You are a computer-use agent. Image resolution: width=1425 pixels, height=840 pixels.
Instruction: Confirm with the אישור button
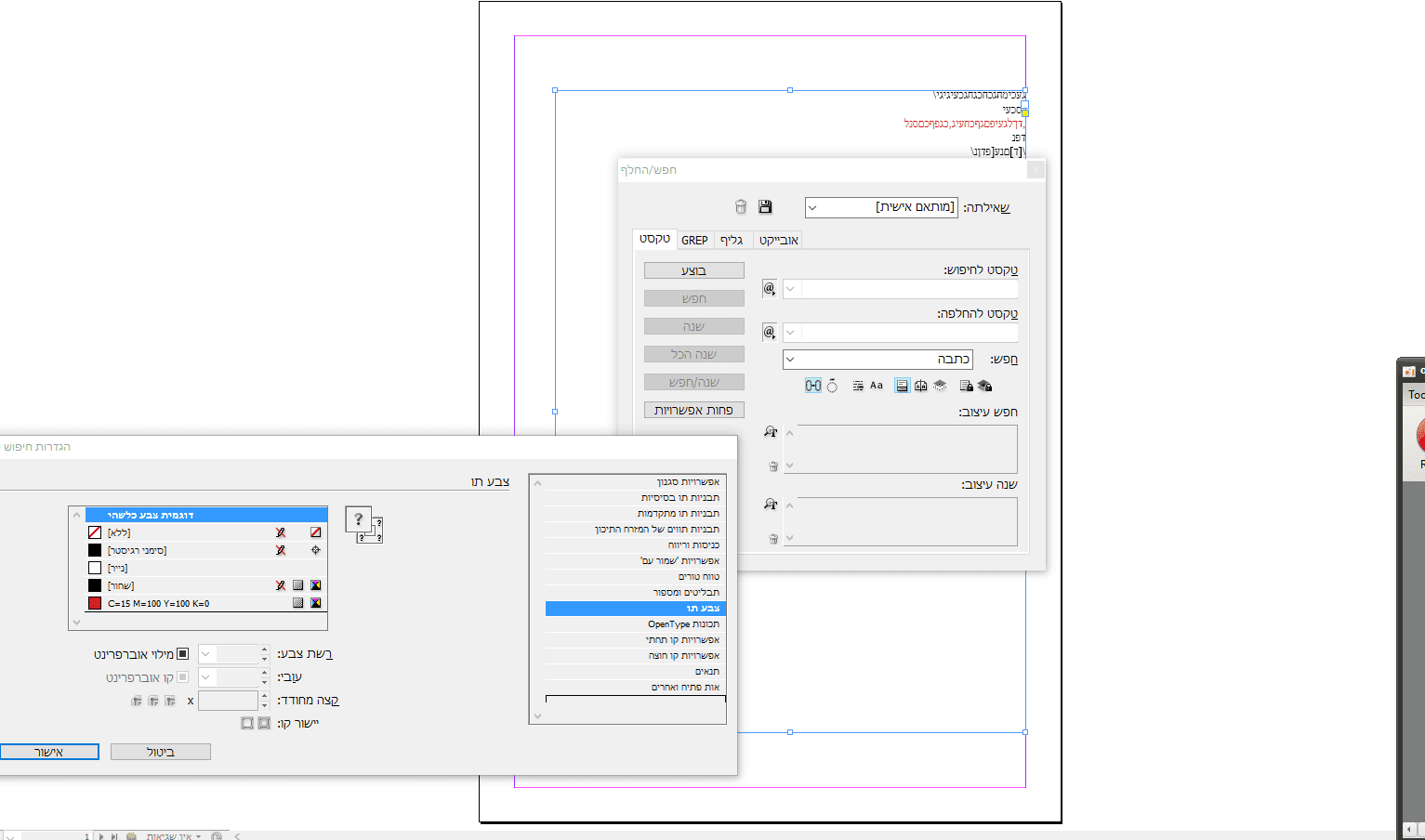49,752
